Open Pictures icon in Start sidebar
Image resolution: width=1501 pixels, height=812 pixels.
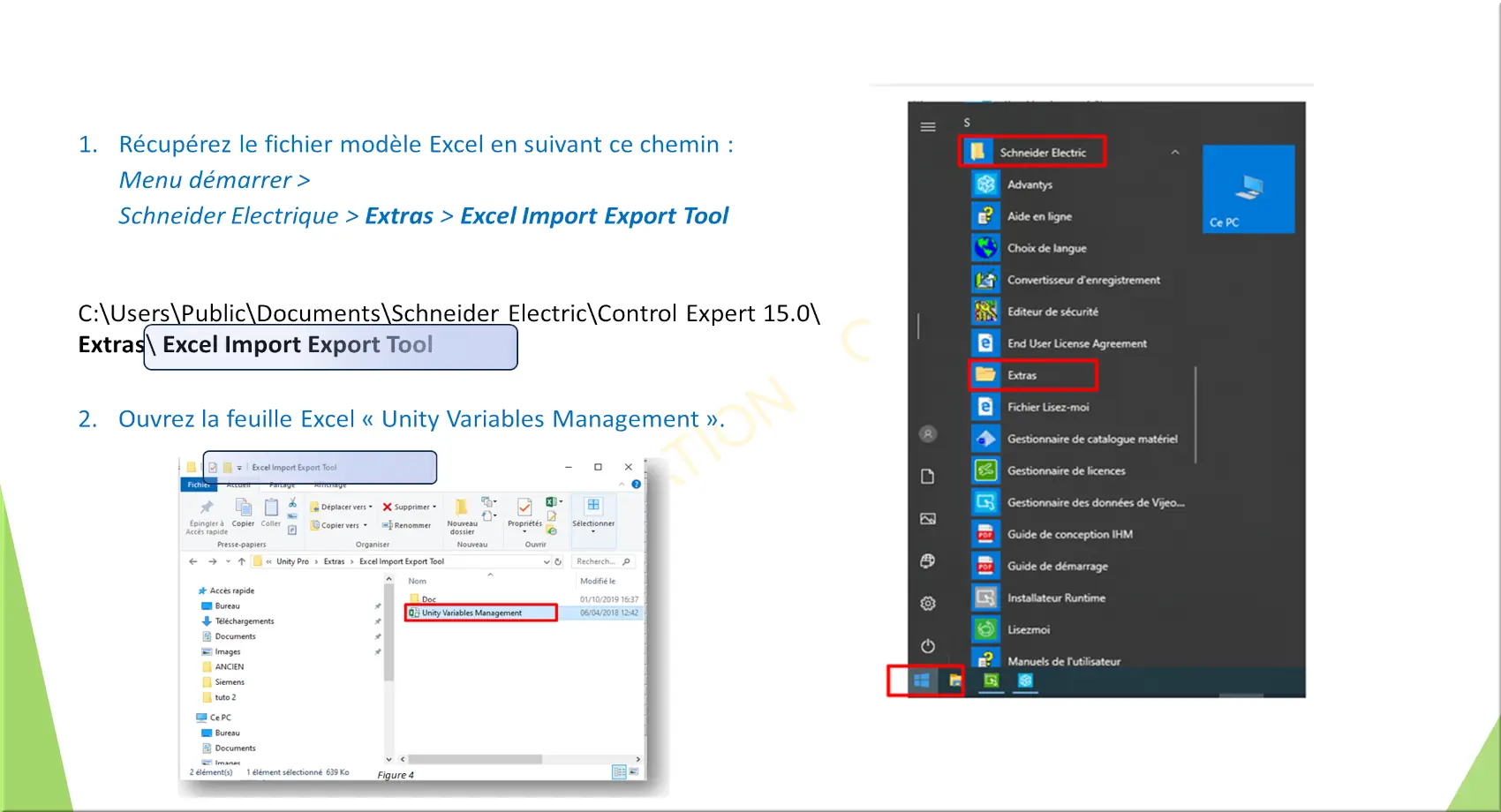click(928, 519)
